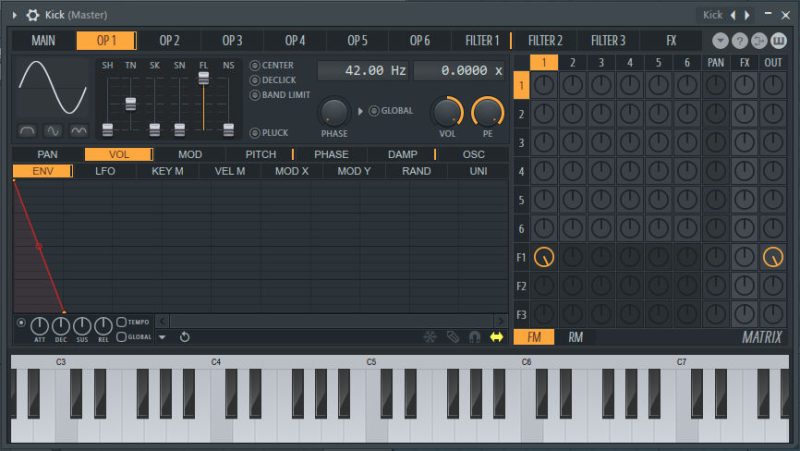Image resolution: width=800 pixels, height=451 pixels.
Task: Open the help question mark icon
Action: click(739, 41)
